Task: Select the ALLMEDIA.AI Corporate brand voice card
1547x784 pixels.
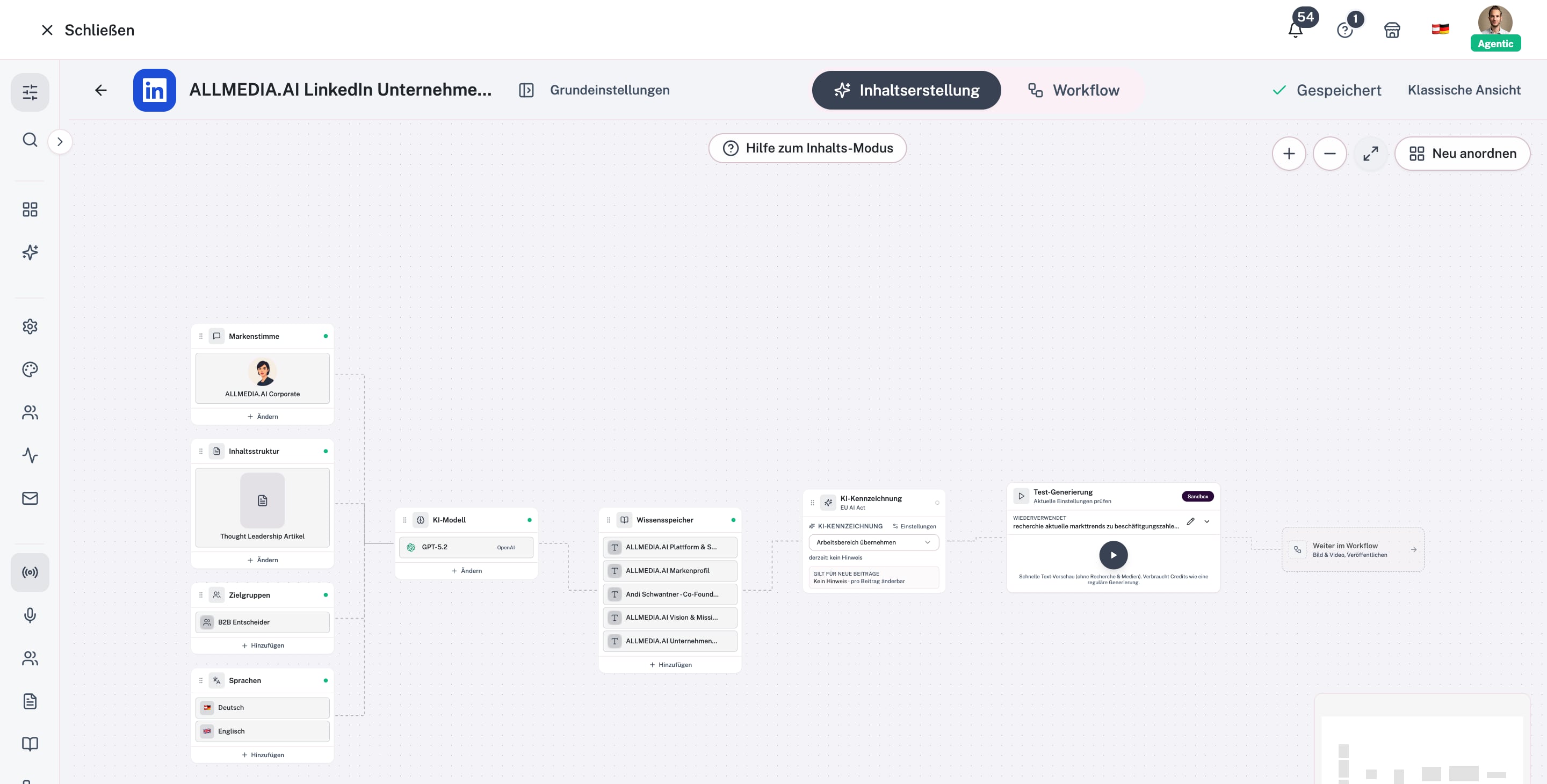Action: click(x=263, y=378)
